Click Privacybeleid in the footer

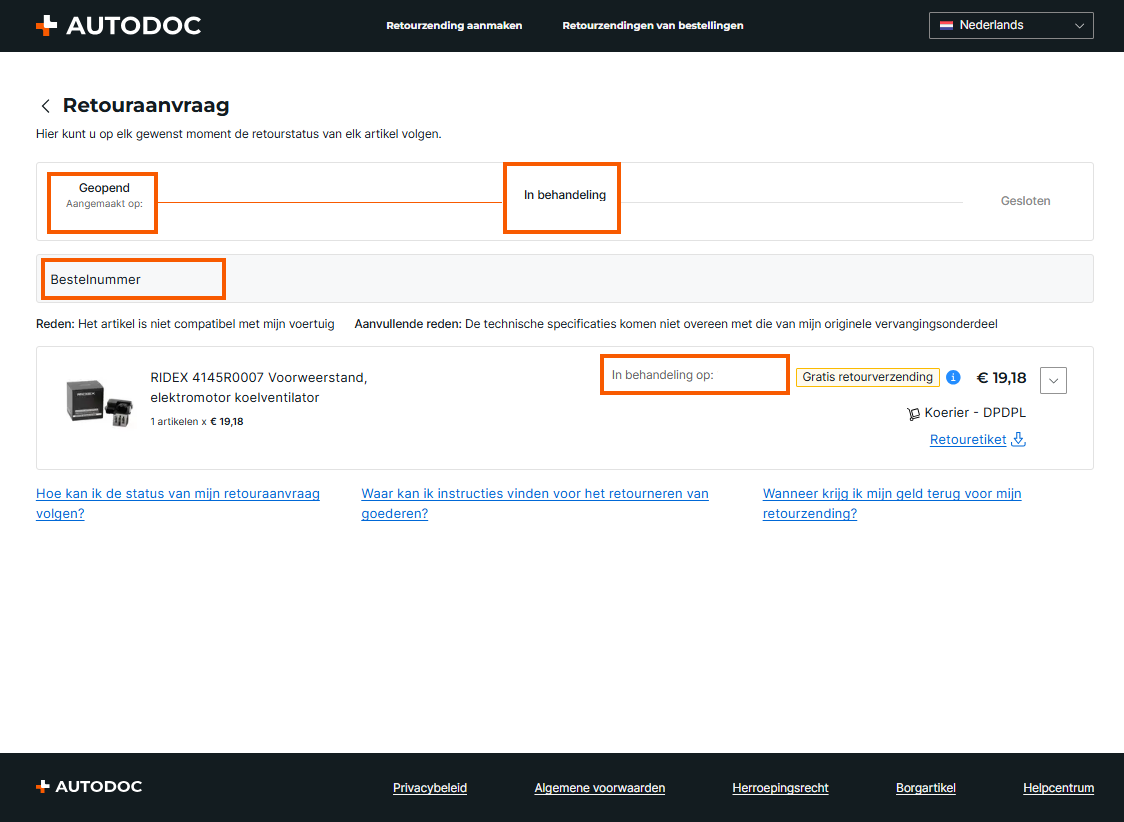[430, 788]
